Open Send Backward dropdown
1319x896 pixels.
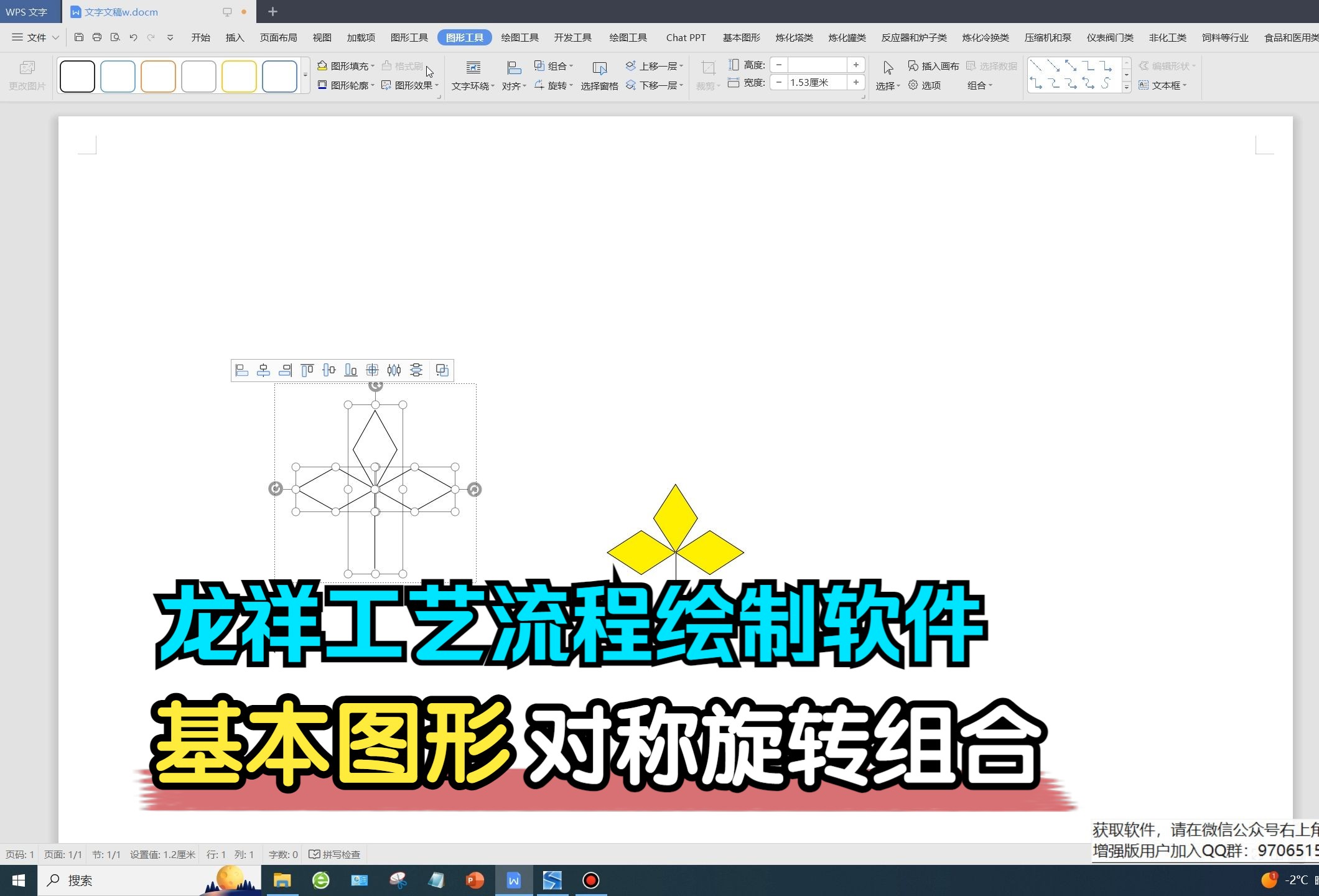tap(655, 85)
